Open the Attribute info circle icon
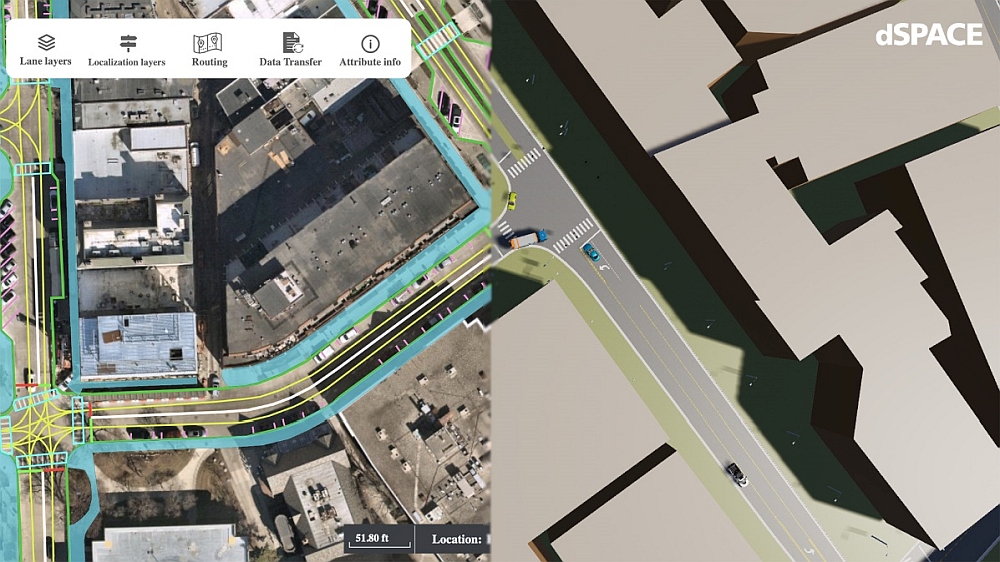The height and width of the screenshot is (562, 1000). (371, 43)
